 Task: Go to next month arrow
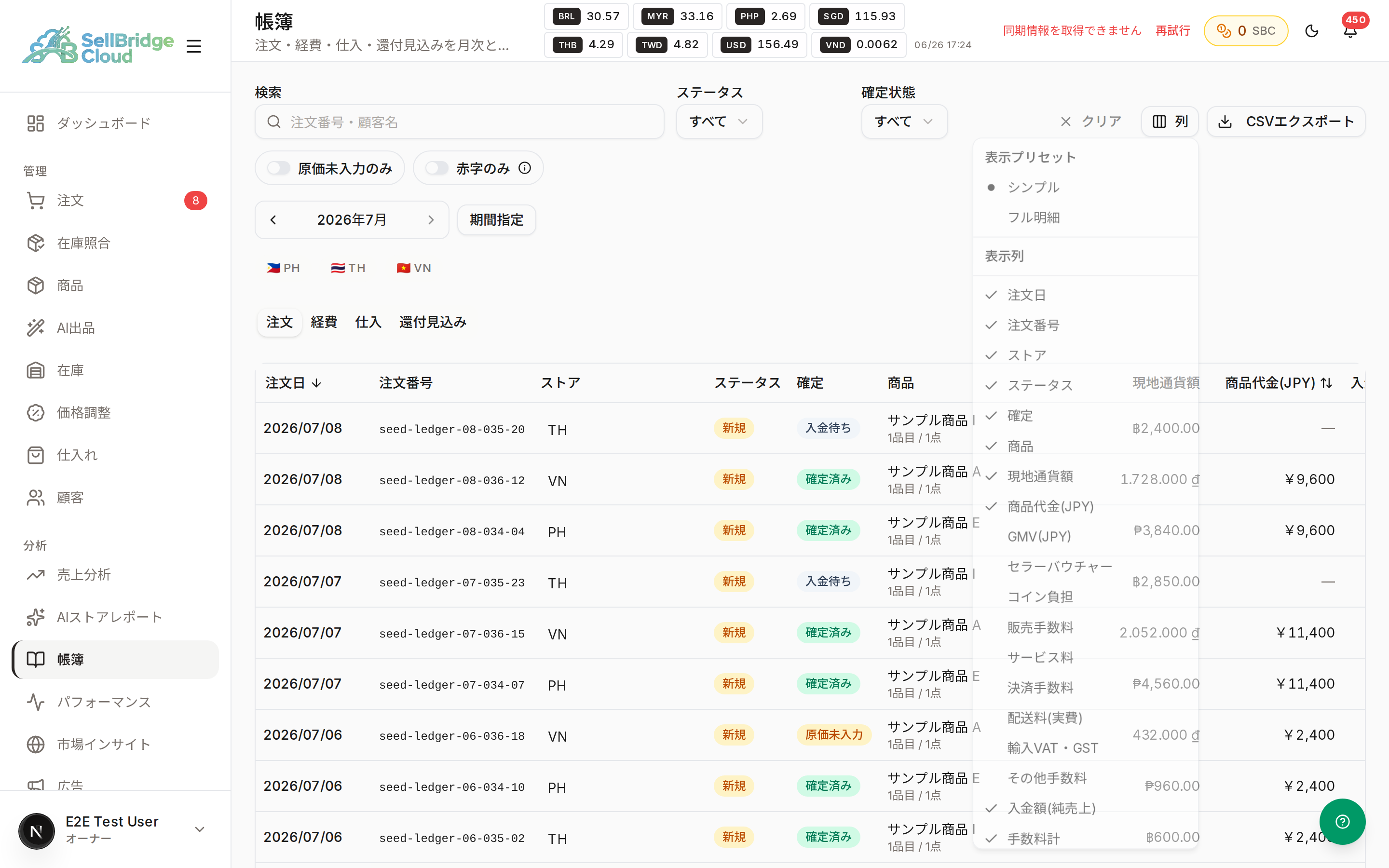click(431, 220)
